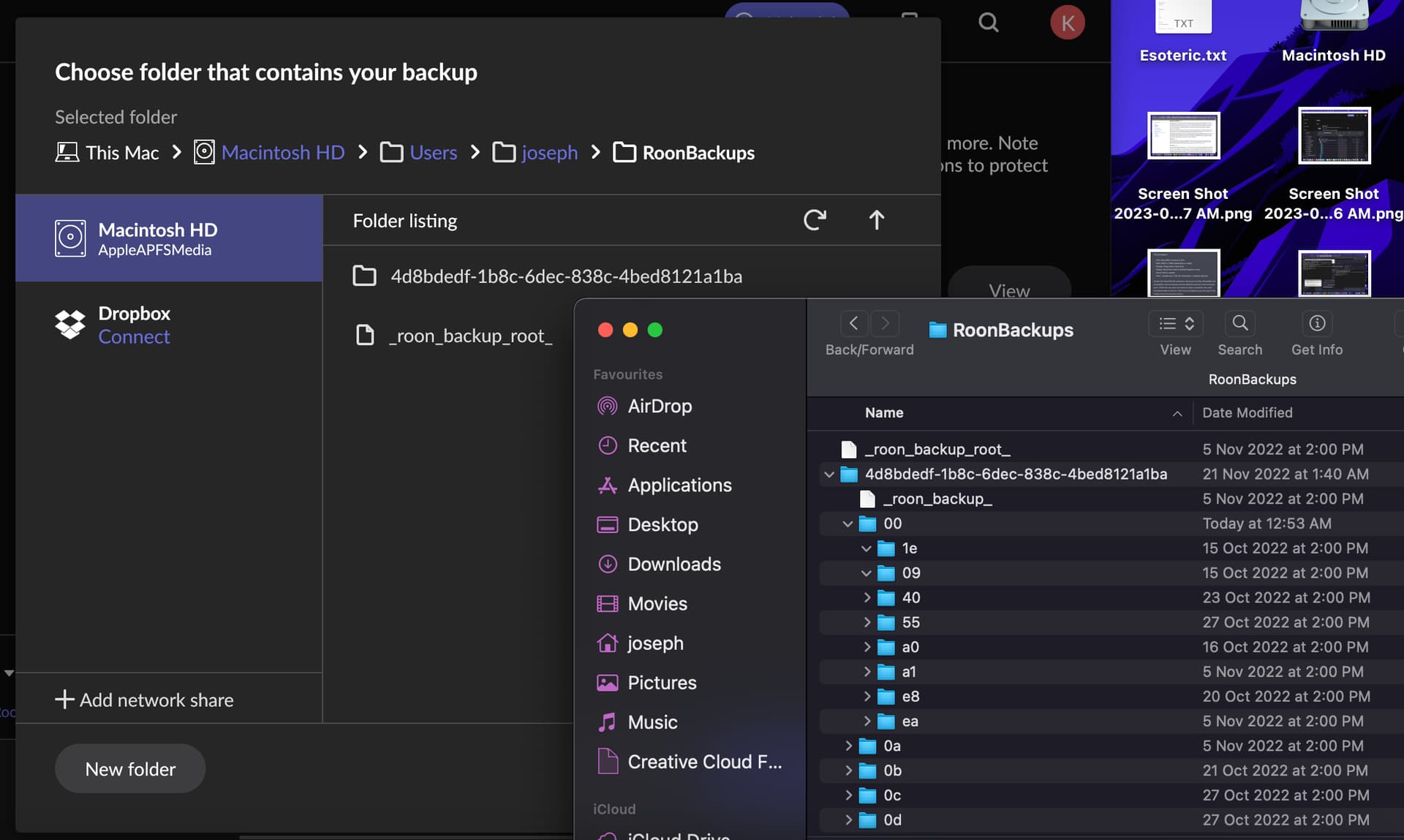Expand the e8 folder
Screen dimensions: 1404x840
pos(867,697)
